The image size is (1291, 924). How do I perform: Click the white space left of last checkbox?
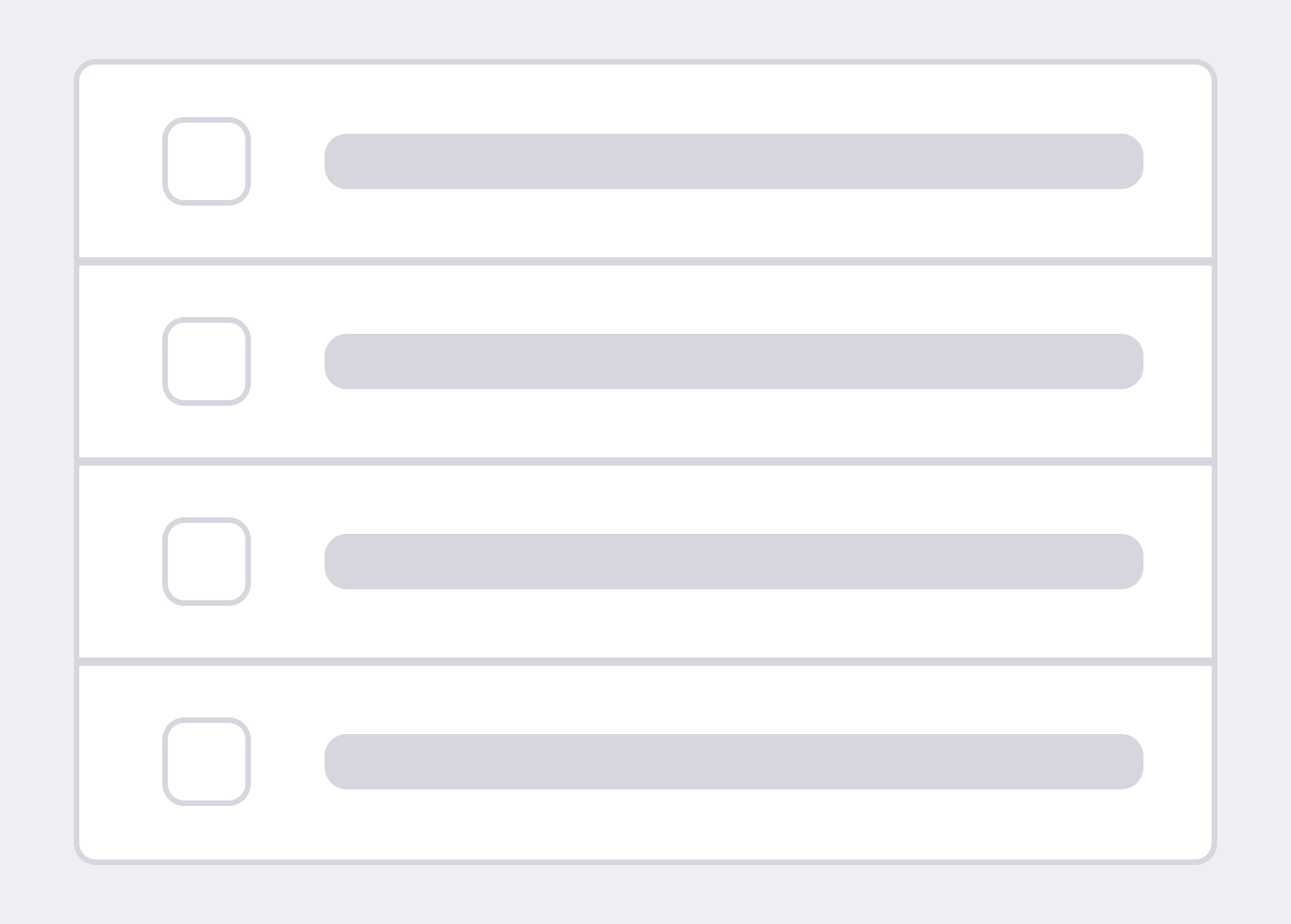point(120,762)
